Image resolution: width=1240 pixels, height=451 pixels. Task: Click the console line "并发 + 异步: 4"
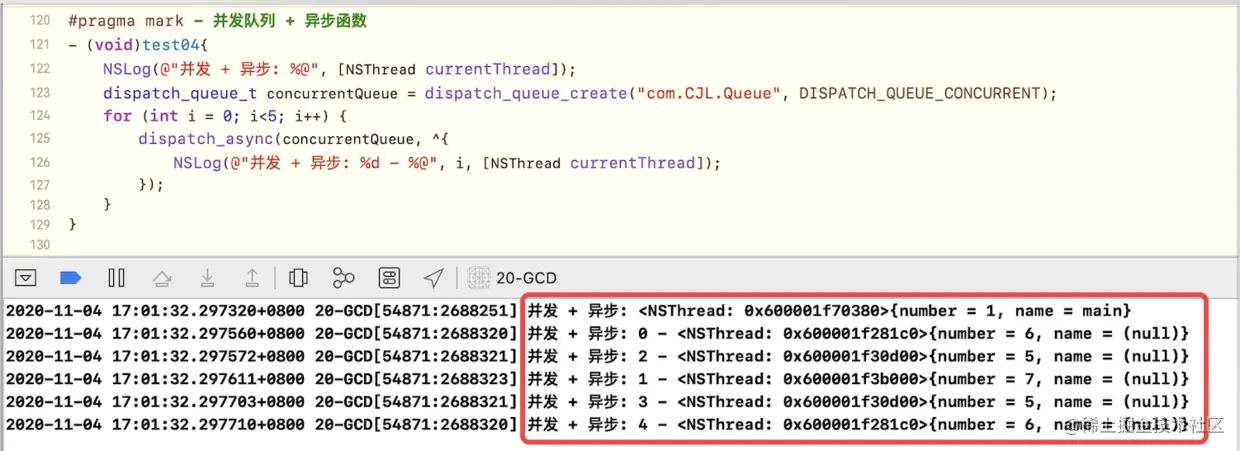click(x=597, y=425)
